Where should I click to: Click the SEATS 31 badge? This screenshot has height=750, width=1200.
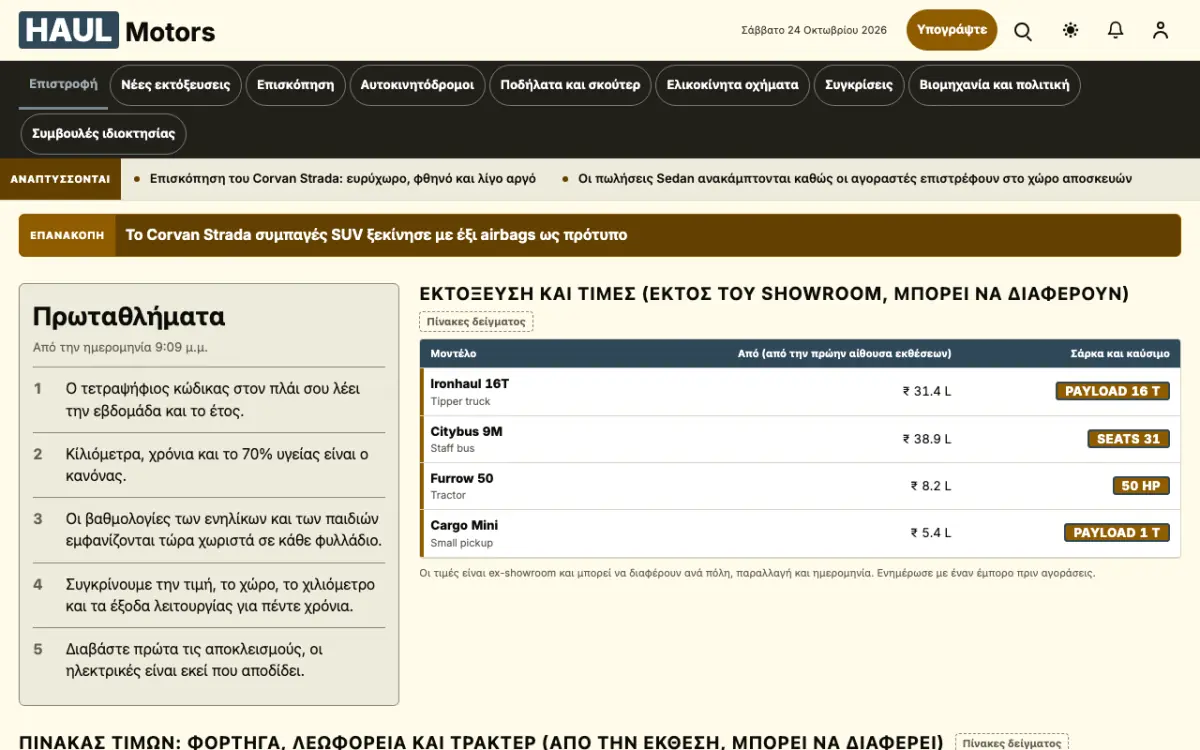(1128, 439)
